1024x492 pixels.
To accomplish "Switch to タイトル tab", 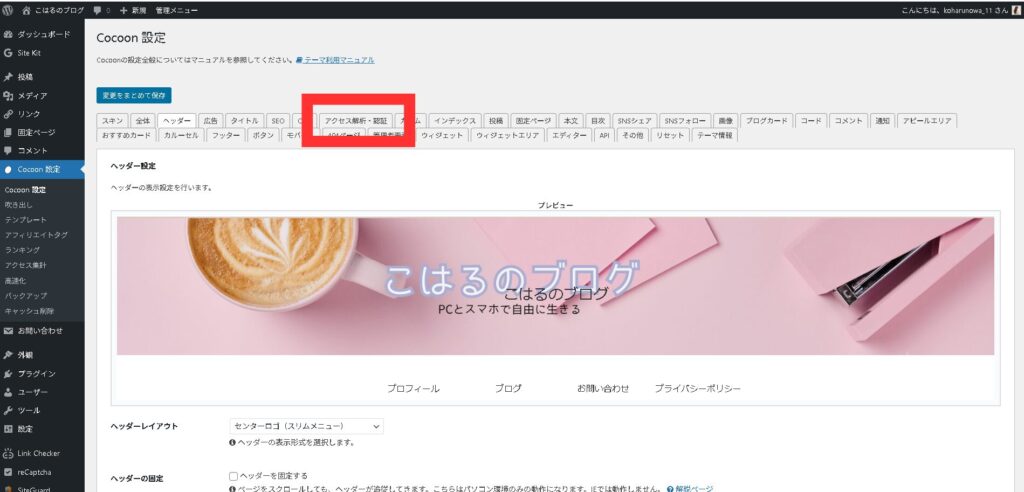I will point(245,121).
